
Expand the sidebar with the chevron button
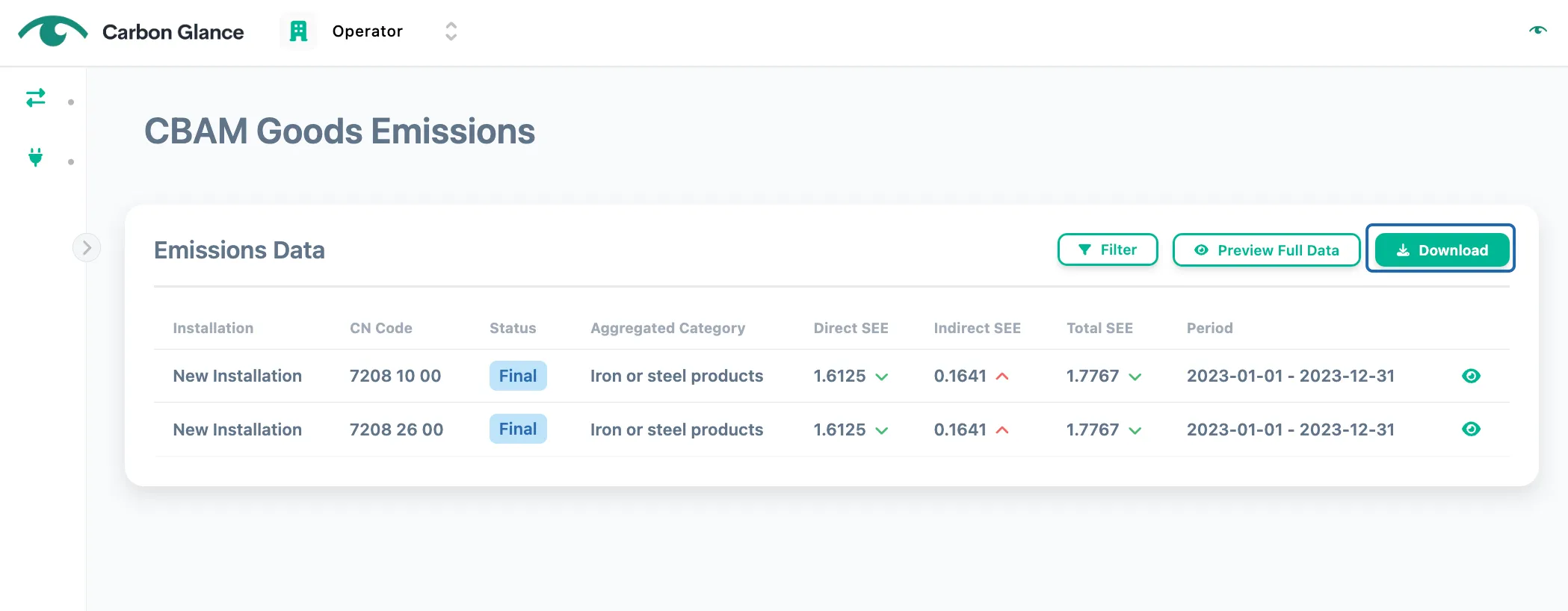coord(87,248)
